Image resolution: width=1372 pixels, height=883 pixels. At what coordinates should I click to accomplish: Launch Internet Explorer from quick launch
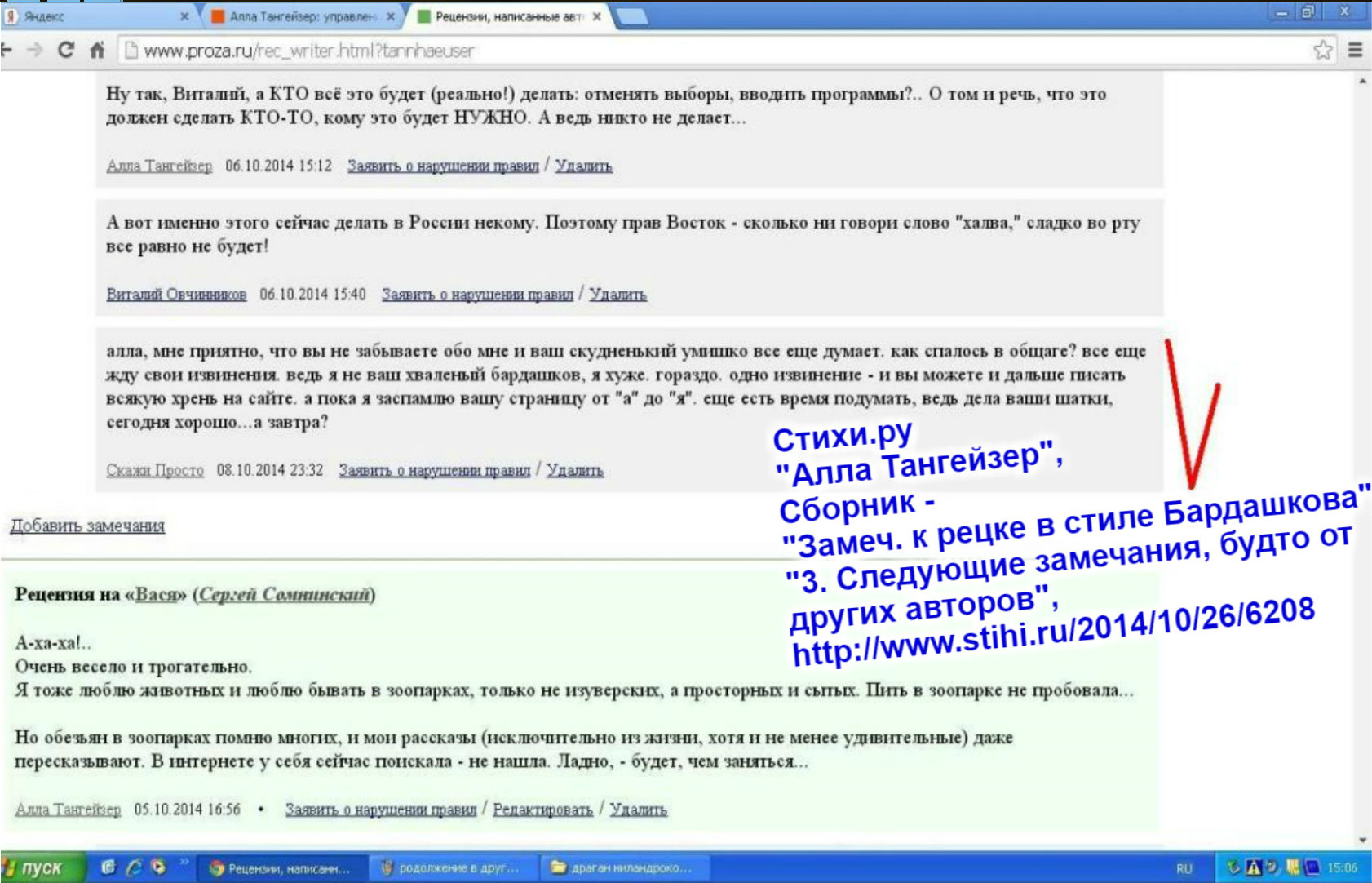[x=134, y=867]
